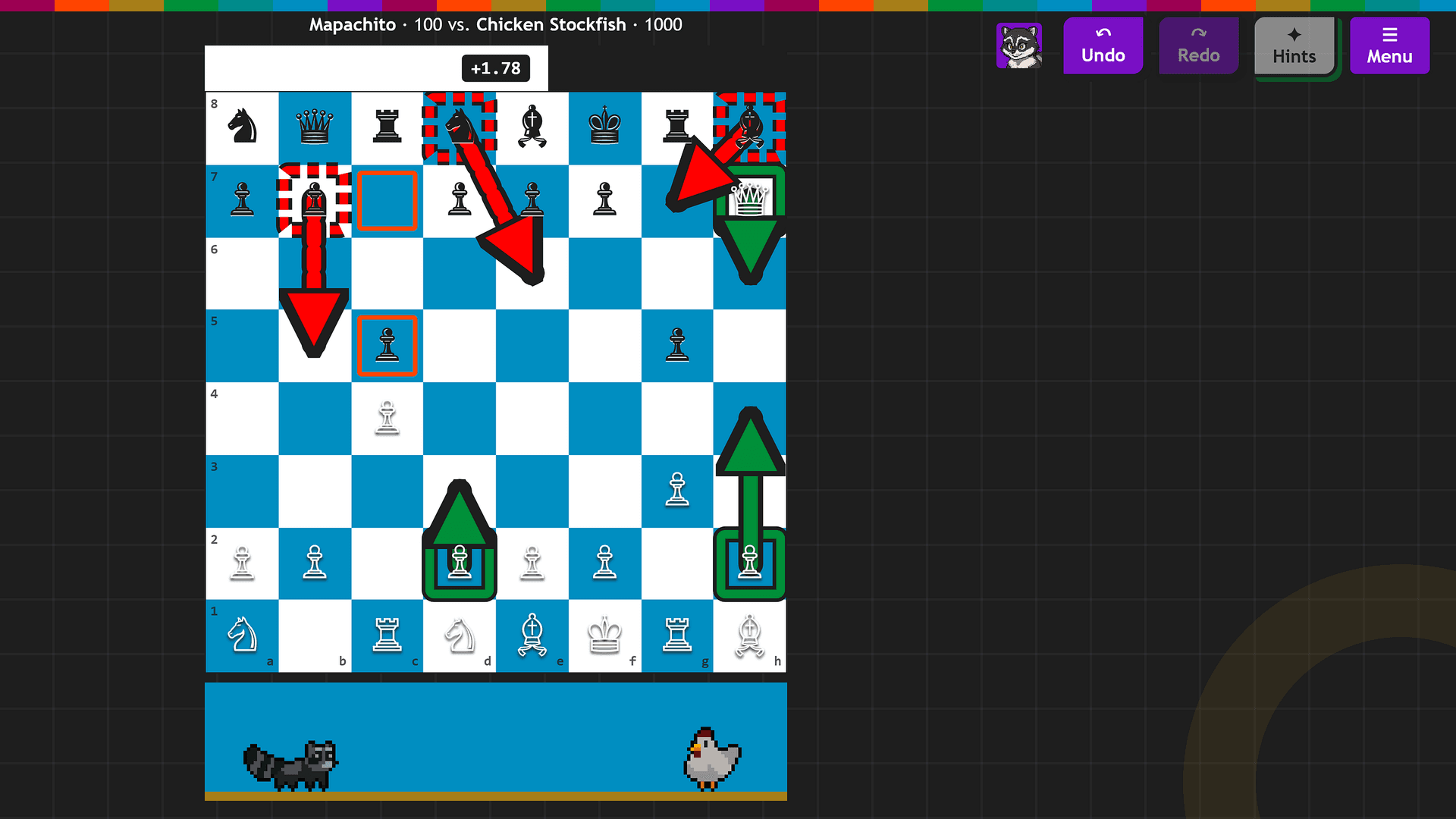
Task: Select the black pawn on g5
Action: click(677, 345)
